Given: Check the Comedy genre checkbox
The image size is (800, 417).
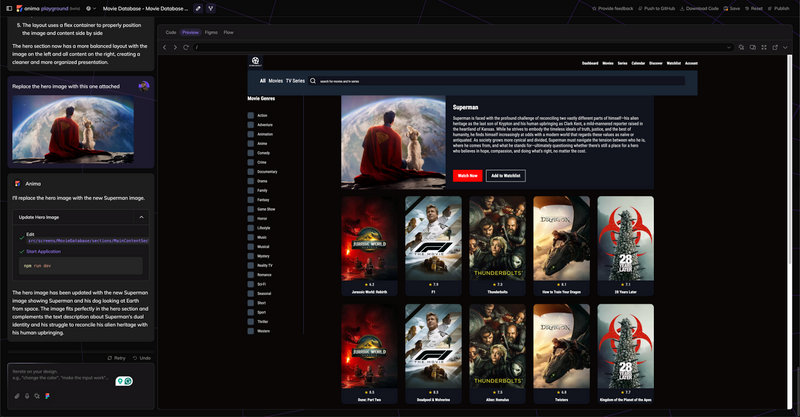Looking at the screenshot, I should pos(251,153).
